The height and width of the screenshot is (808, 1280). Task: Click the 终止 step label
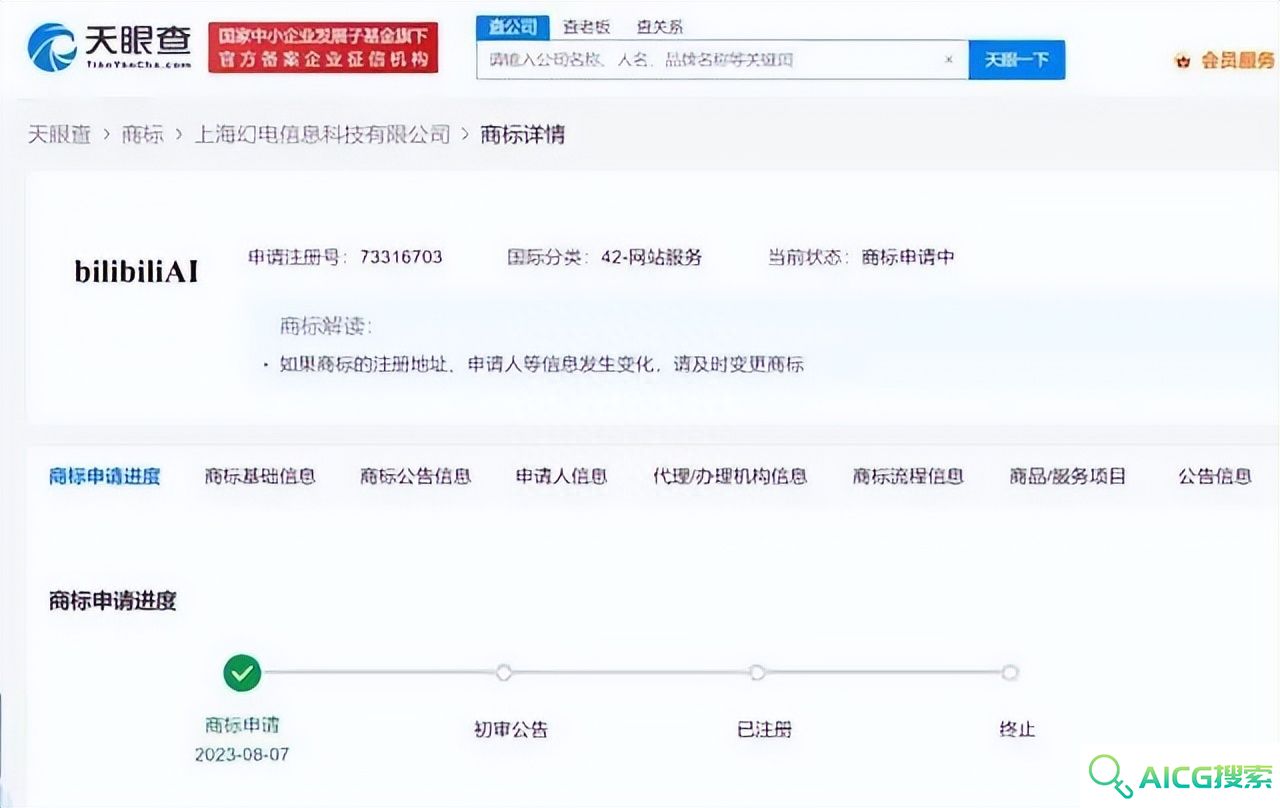[1017, 729]
